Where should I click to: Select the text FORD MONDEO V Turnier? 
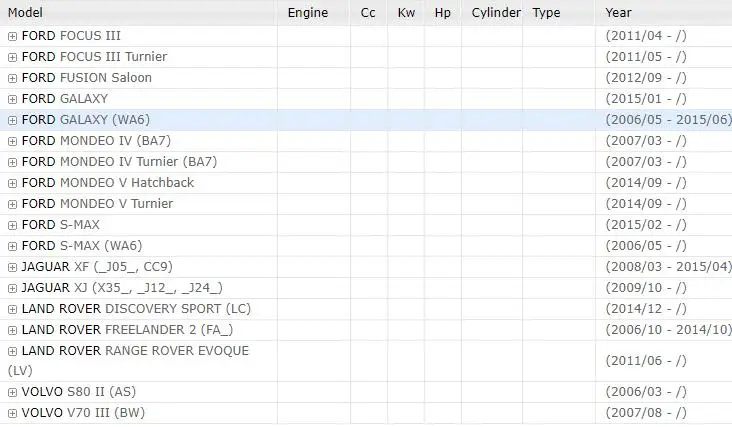(97, 203)
